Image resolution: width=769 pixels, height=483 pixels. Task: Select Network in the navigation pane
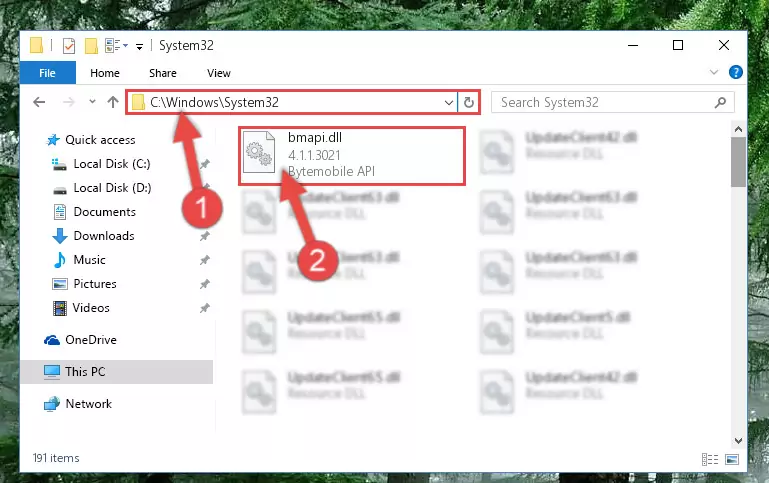(x=88, y=404)
